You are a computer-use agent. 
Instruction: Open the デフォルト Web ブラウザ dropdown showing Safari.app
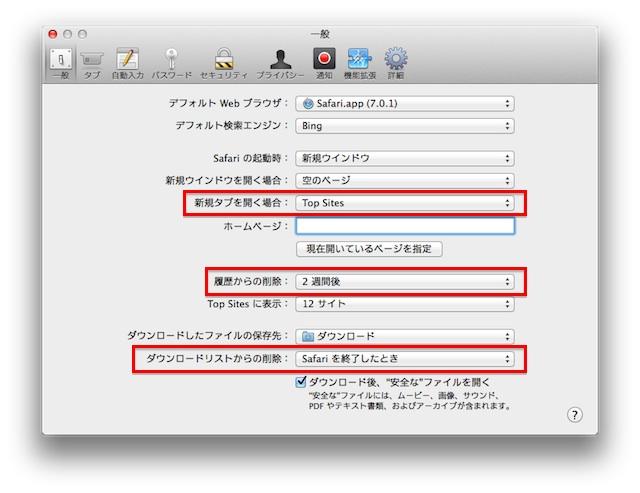[405, 103]
